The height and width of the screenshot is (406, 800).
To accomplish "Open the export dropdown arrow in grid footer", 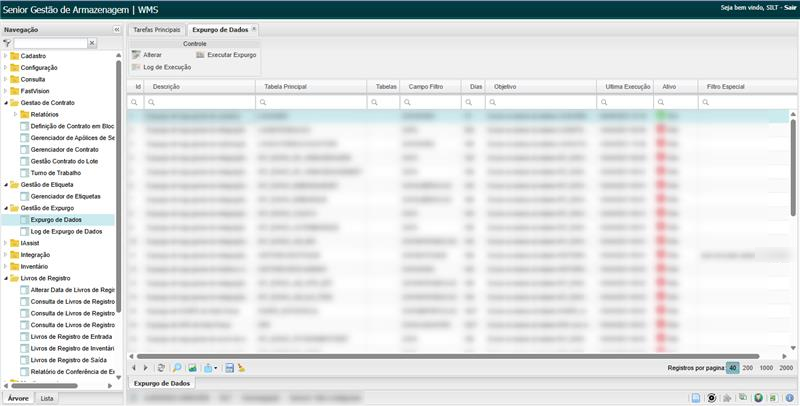I will 216,368.
